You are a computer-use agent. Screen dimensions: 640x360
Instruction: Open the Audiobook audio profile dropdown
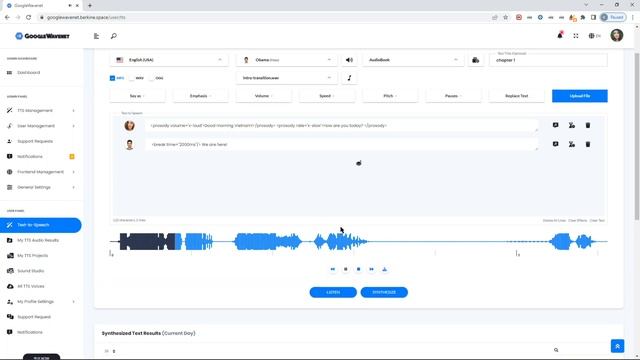pos(413,60)
